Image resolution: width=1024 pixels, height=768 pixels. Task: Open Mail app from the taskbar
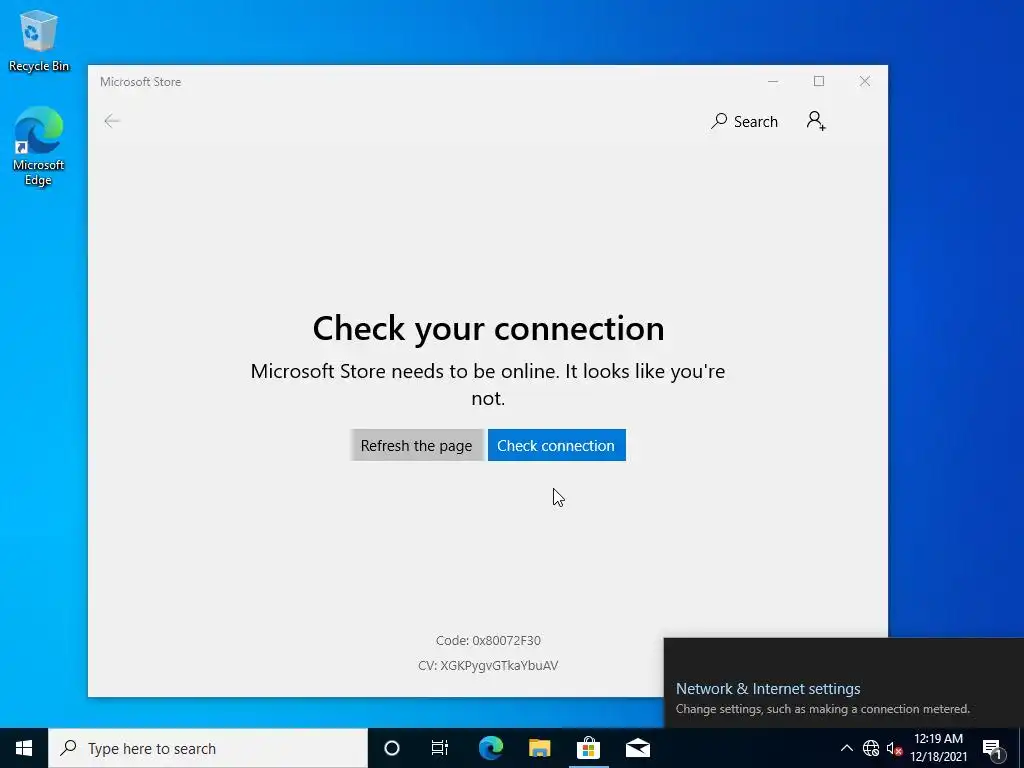pos(637,748)
